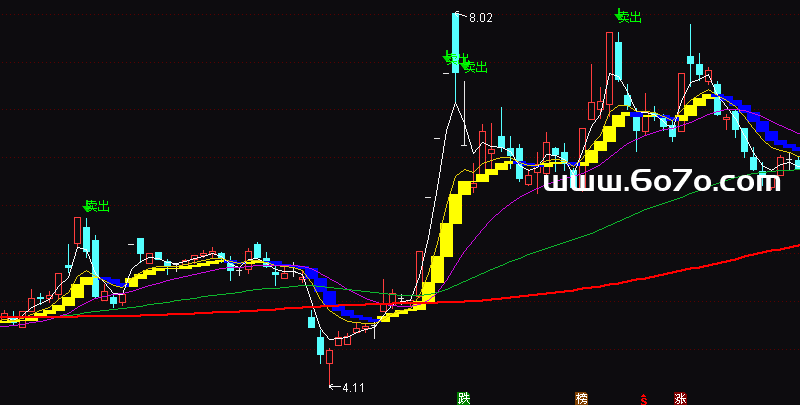The image size is (800, 405).
Task: Open the brown 榜 info marker
Action: click(581, 398)
